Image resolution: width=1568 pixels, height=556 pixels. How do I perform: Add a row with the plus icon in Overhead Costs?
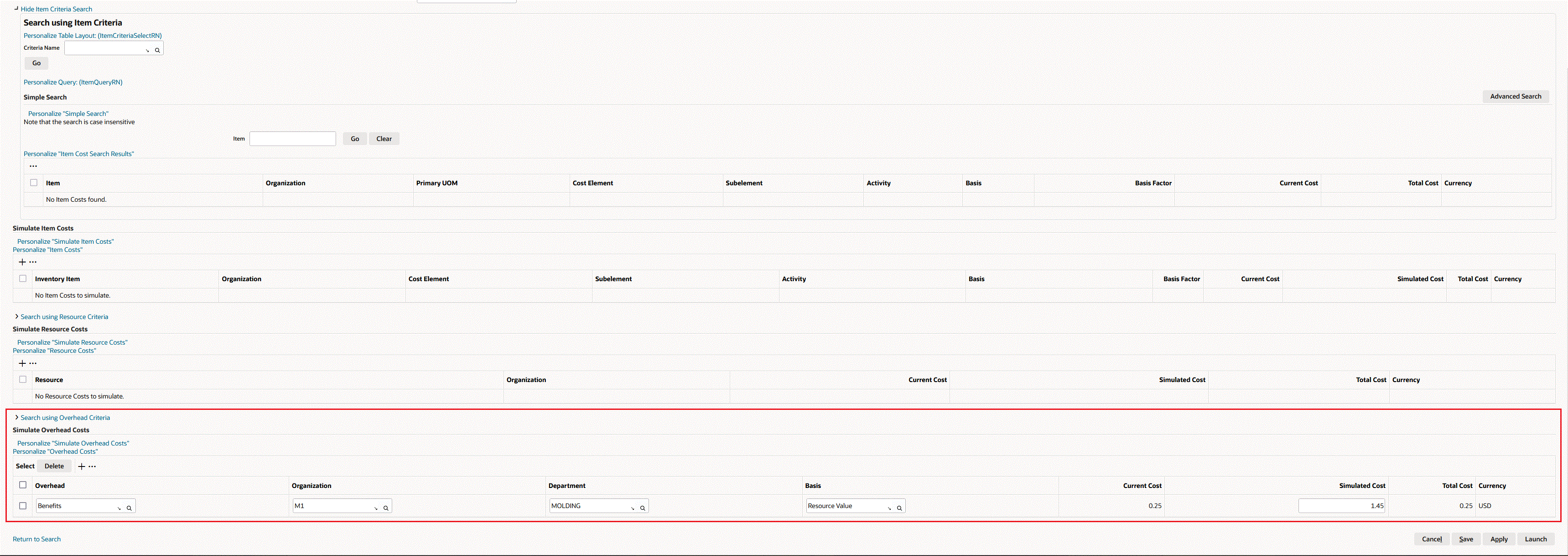pos(81,467)
